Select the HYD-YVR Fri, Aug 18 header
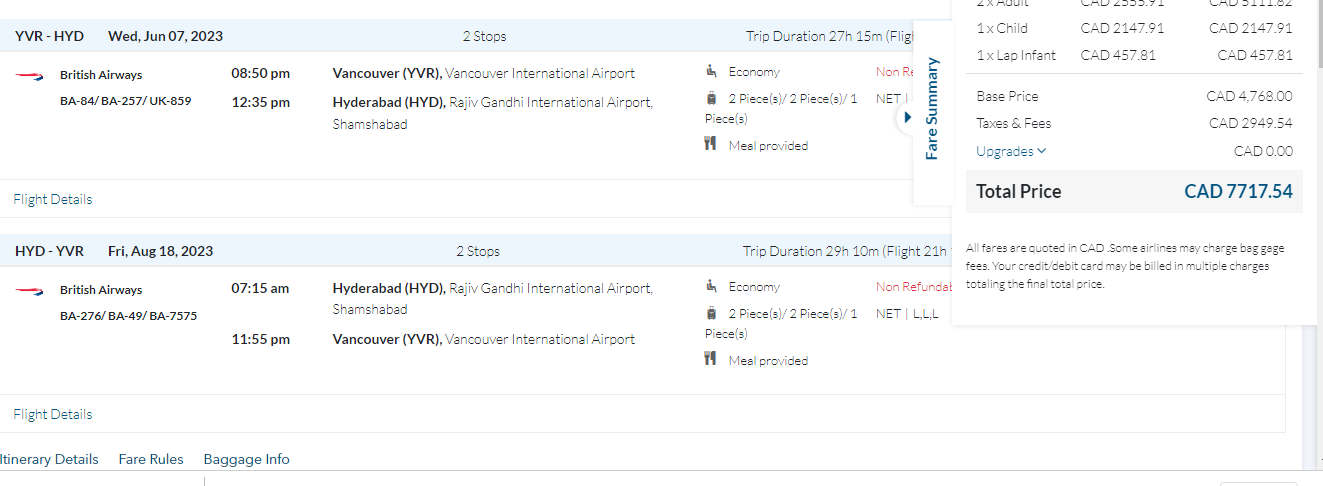This screenshot has width=1323, height=486. 114,251
